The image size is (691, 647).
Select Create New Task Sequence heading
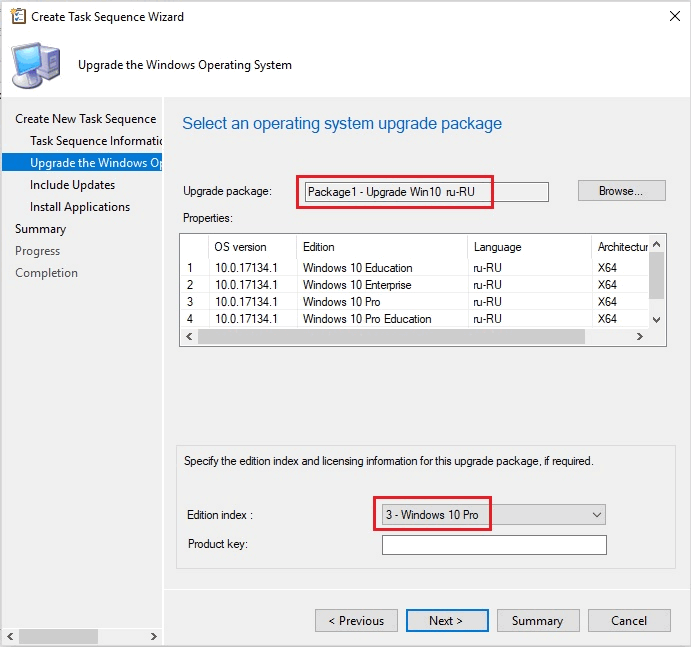point(85,119)
